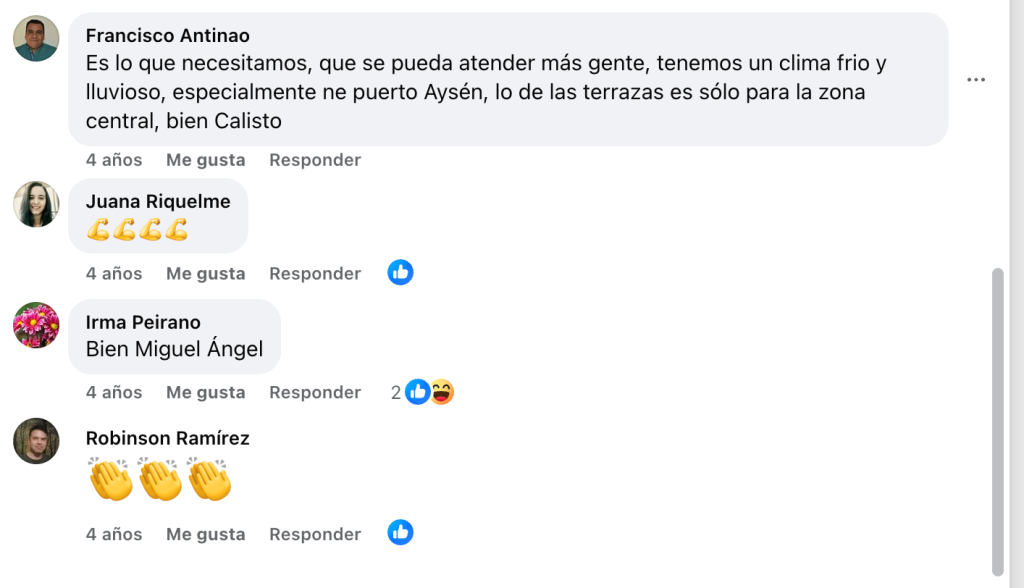Viewport: 1024px width, 588px height.
Task: Click the like reaction on Juana Riquelme's comment
Action: click(400, 272)
